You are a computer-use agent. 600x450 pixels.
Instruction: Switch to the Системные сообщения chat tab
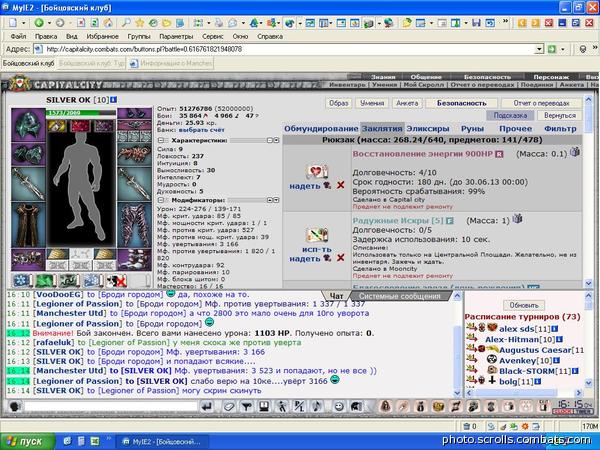click(x=399, y=296)
